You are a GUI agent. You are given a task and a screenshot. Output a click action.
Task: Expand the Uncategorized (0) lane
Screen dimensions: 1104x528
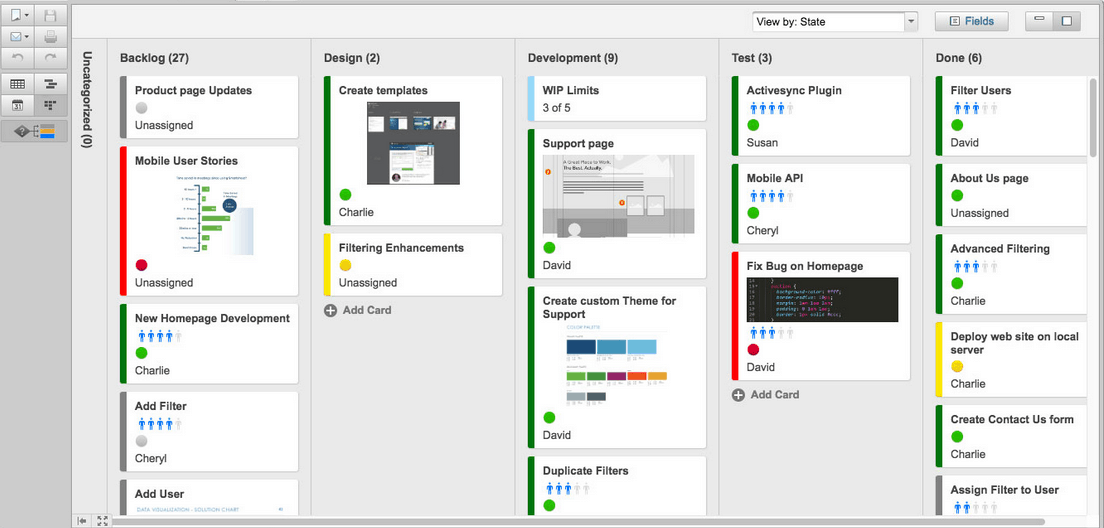click(x=87, y=100)
